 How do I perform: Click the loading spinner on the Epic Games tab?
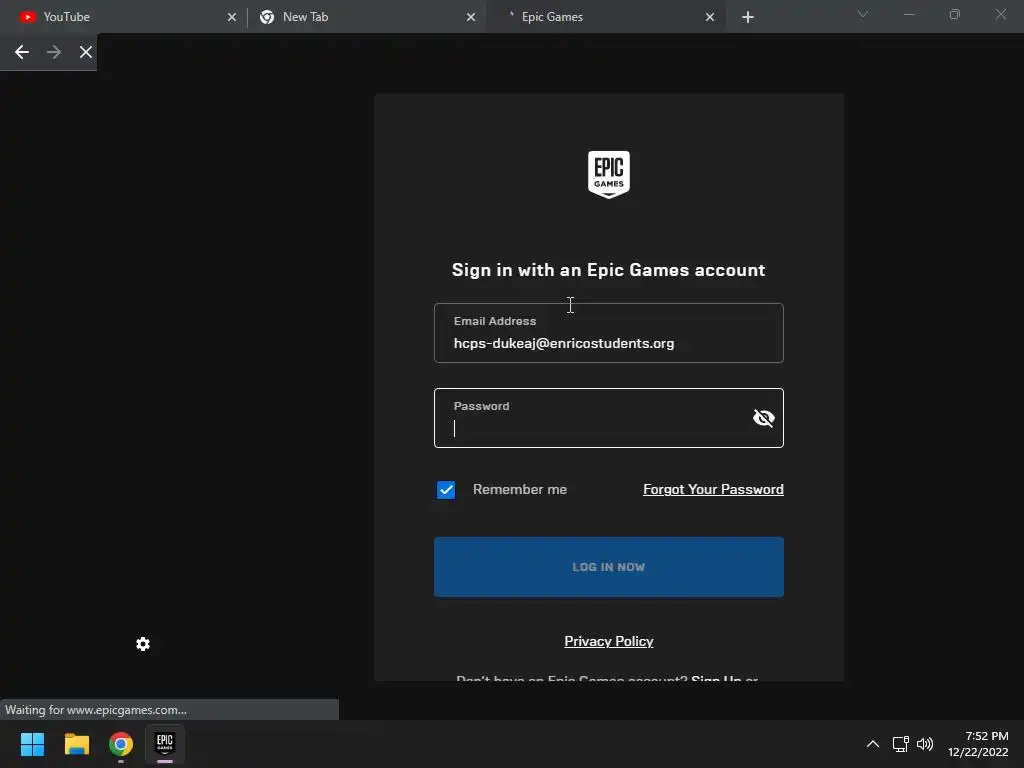[511, 16]
